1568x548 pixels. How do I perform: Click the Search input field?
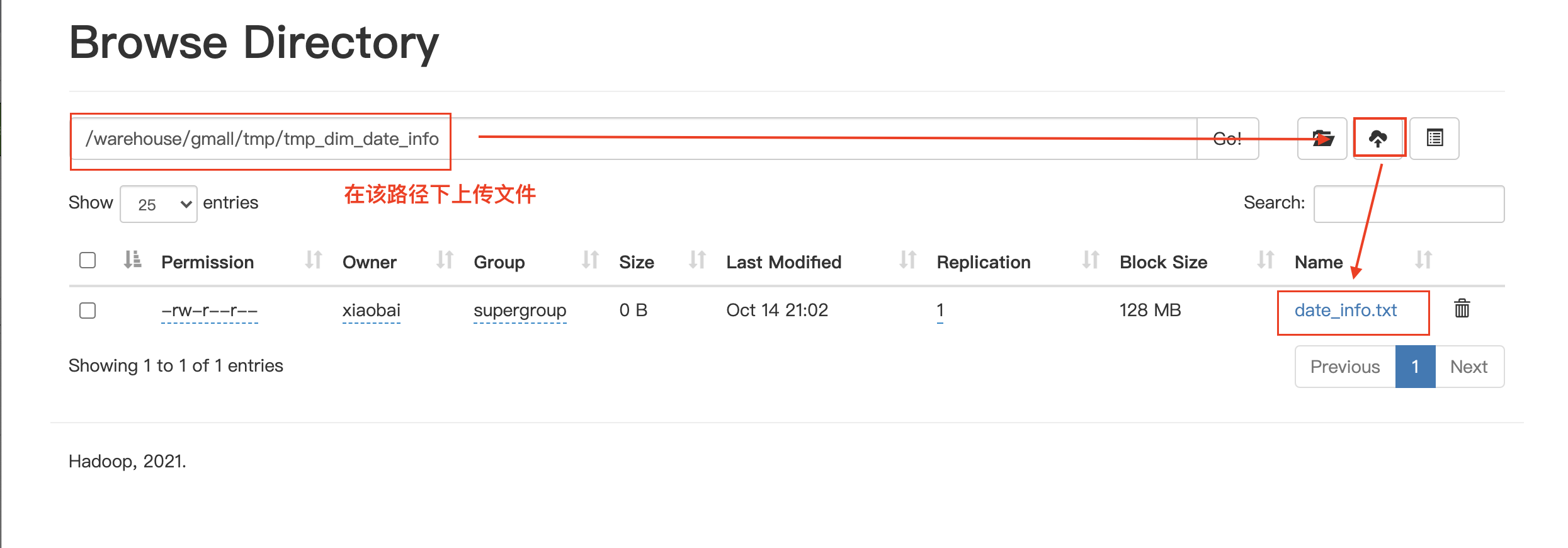[1409, 204]
